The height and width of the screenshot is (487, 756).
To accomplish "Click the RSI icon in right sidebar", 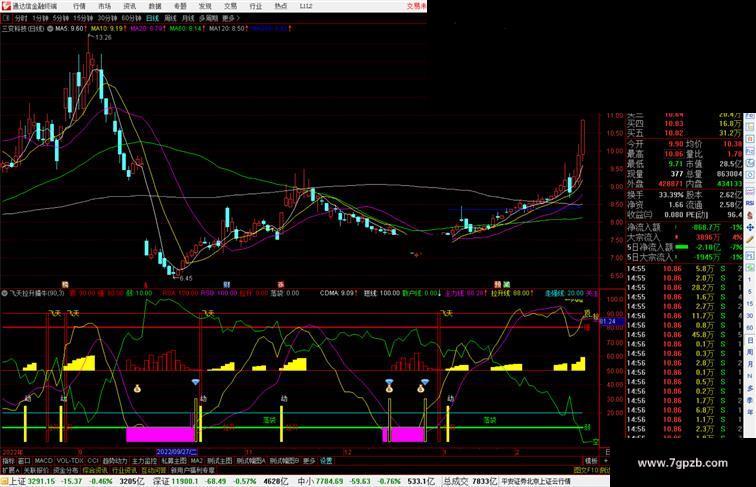I will [750, 204].
